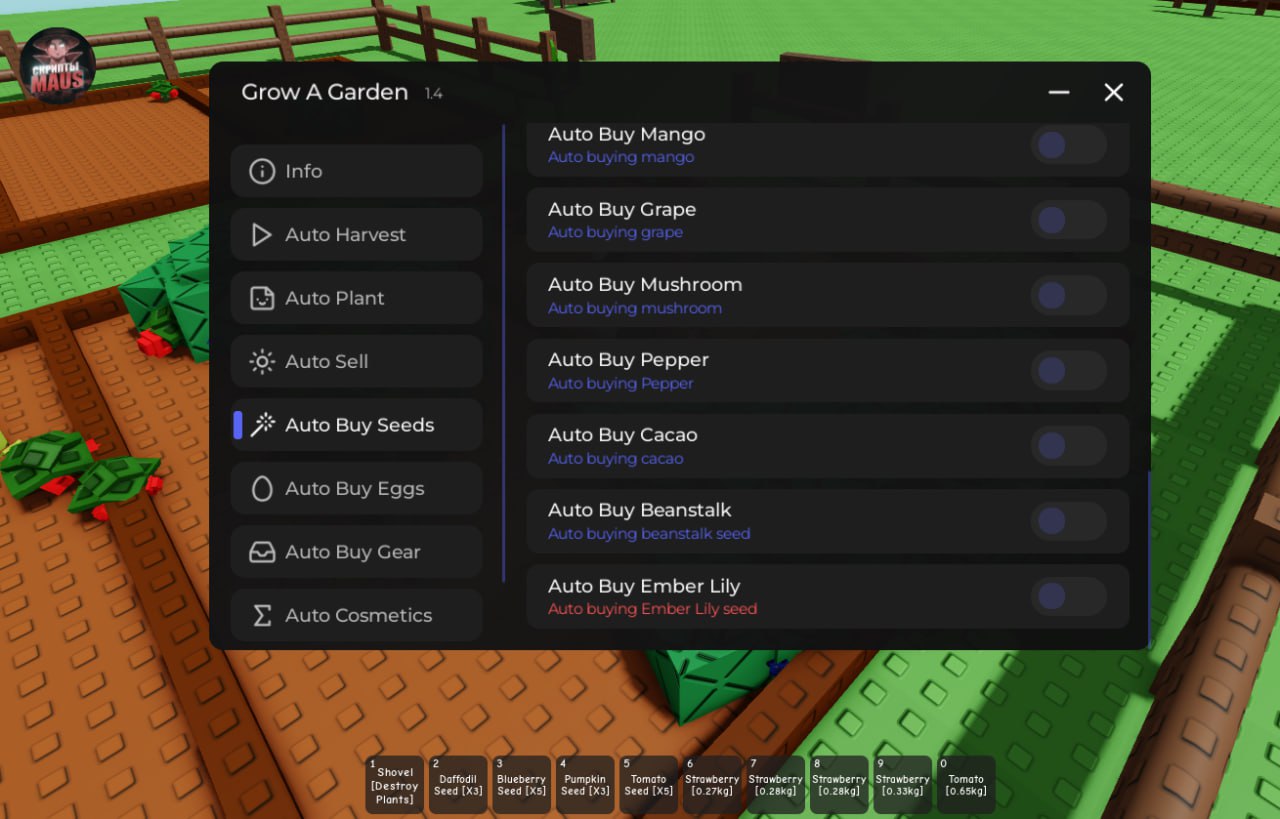Select Shovel in hotbar slot 1
1280x819 pixels.
click(x=395, y=785)
